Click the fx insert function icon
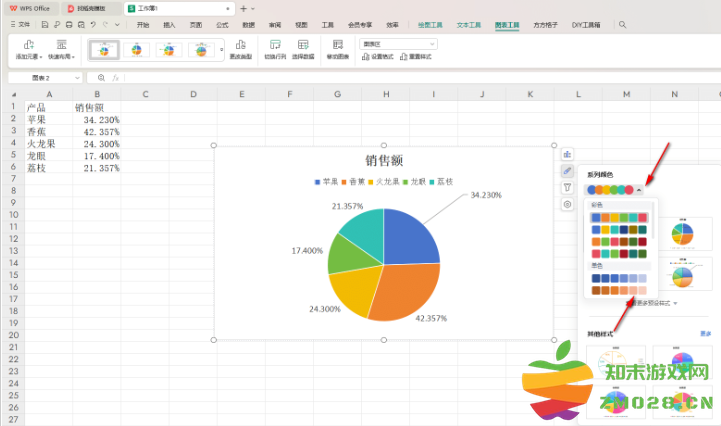Image resolution: width=721 pixels, height=426 pixels. (116, 78)
